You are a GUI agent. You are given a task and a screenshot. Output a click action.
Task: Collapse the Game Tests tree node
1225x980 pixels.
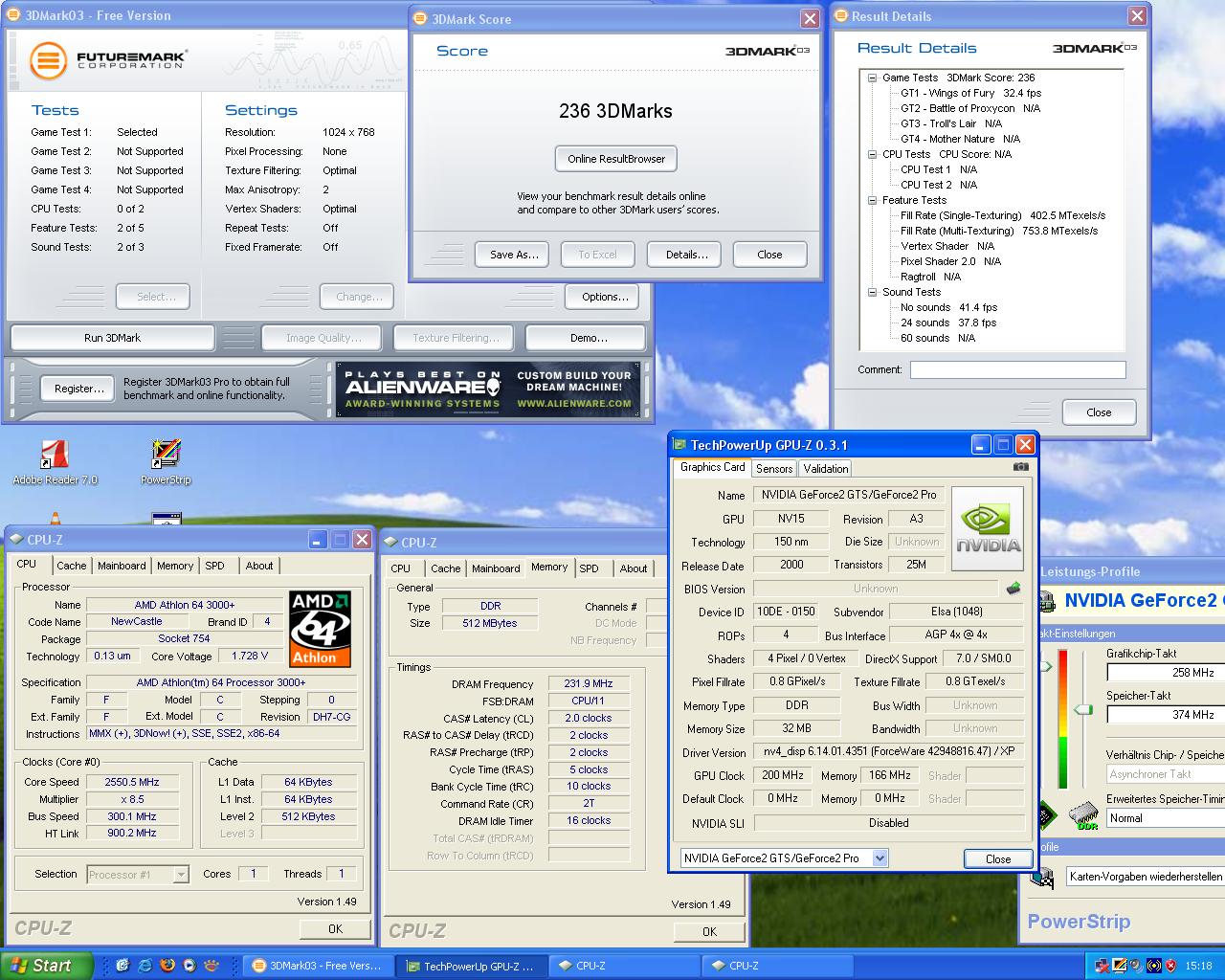tap(873, 78)
